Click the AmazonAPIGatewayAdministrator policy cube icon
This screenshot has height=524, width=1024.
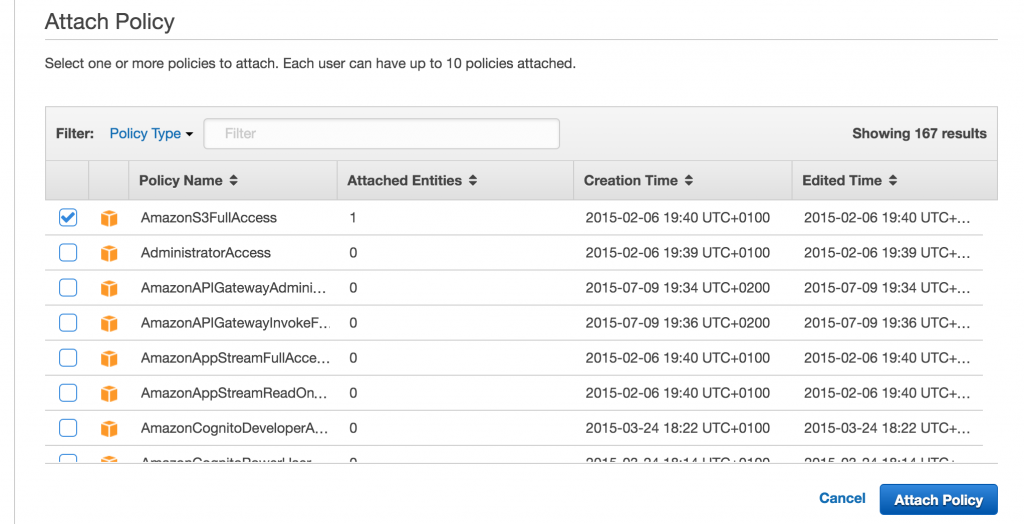(109, 288)
